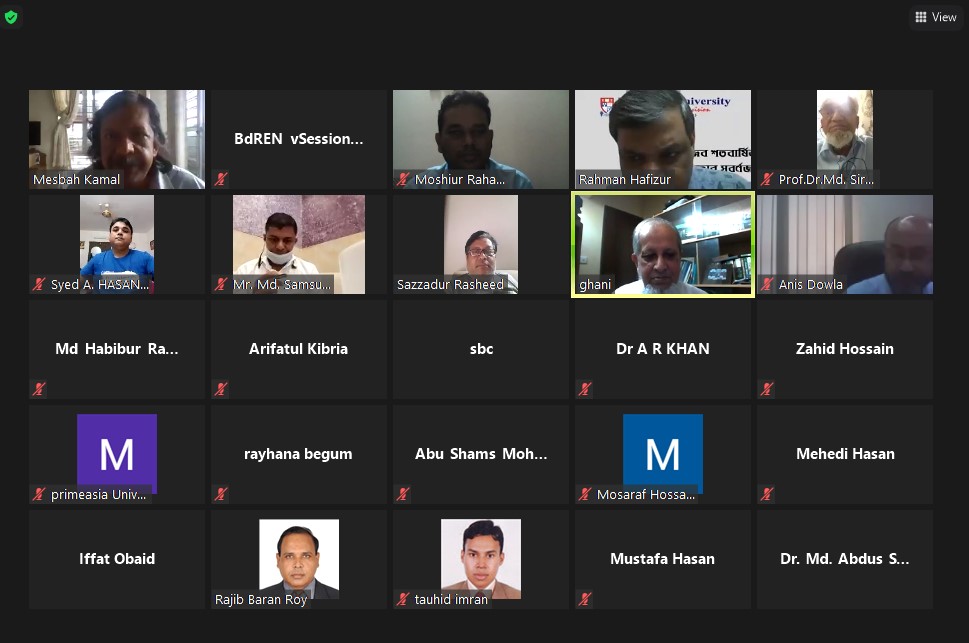Click muted mic icon on Prof.Dr.Md. Sir tile
Screen dimensions: 969x643
pos(767,179)
